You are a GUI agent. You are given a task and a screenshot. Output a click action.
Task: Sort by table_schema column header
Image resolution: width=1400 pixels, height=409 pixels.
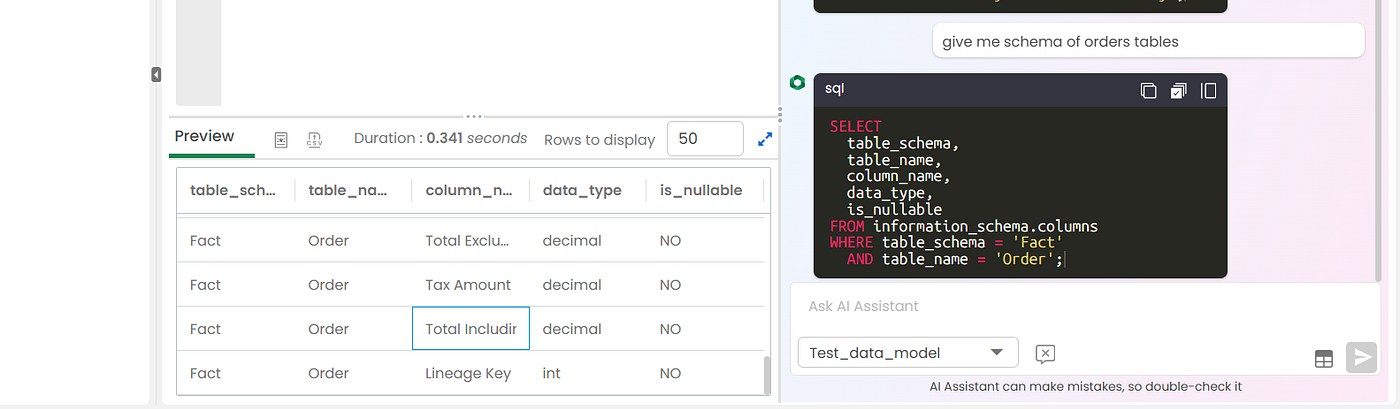point(235,190)
